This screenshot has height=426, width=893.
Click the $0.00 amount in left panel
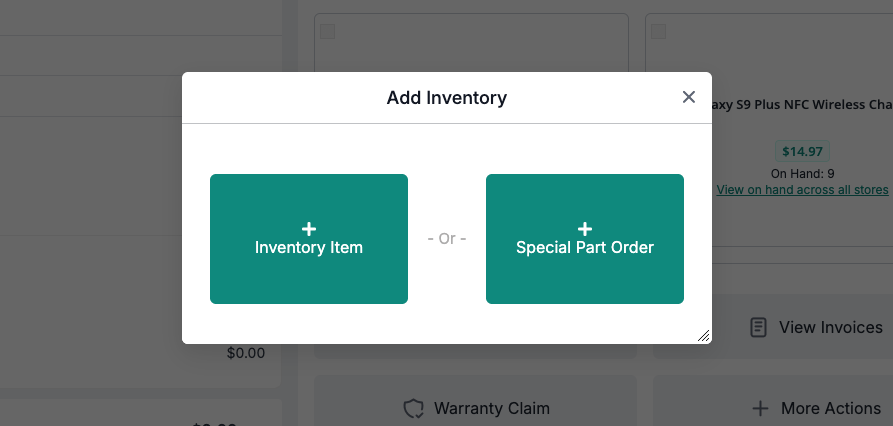pos(246,352)
